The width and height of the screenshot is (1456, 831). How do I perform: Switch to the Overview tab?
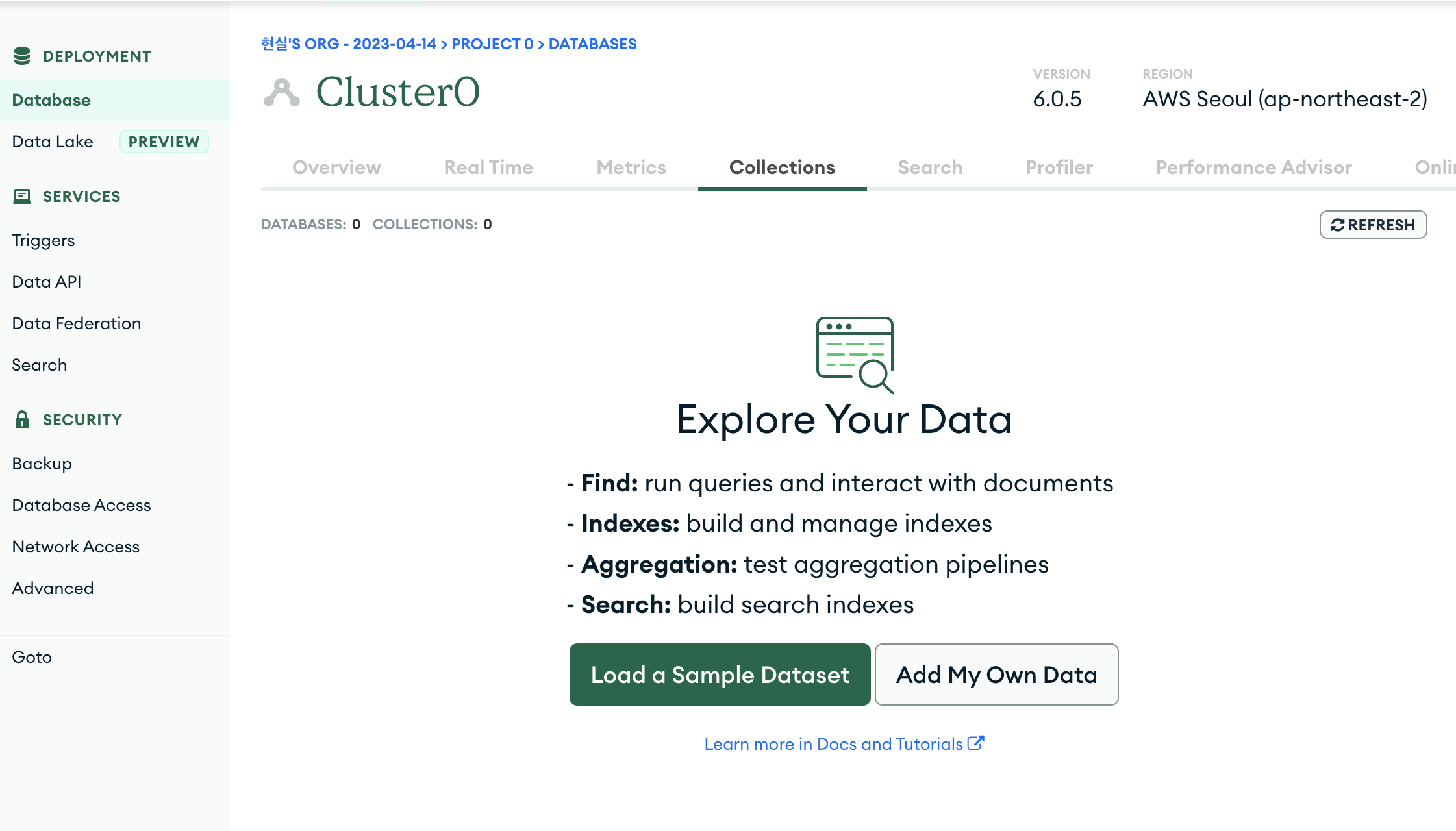[336, 167]
